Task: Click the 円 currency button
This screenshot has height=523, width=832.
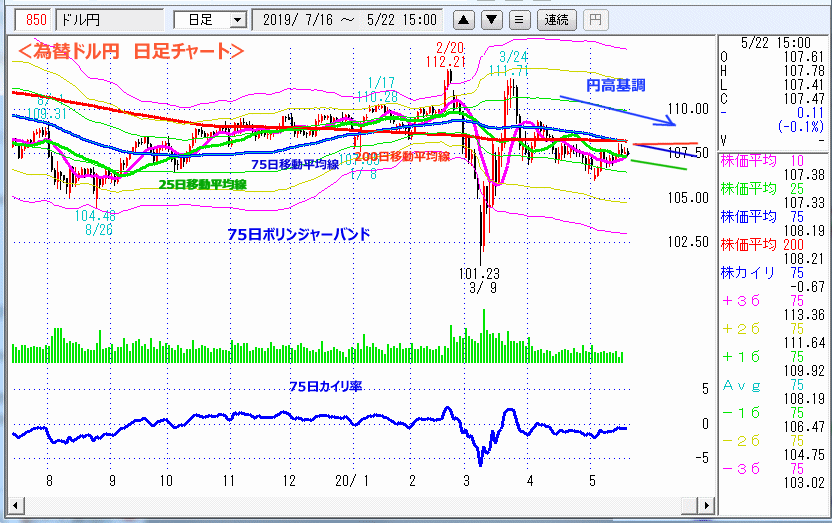Action: (x=594, y=19)
